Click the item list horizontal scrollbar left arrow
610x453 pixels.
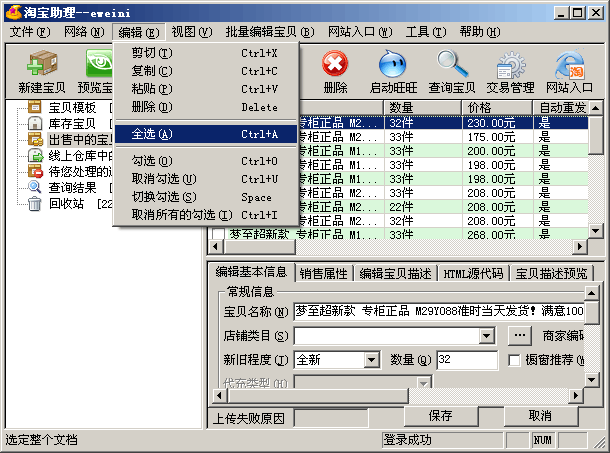215,246
